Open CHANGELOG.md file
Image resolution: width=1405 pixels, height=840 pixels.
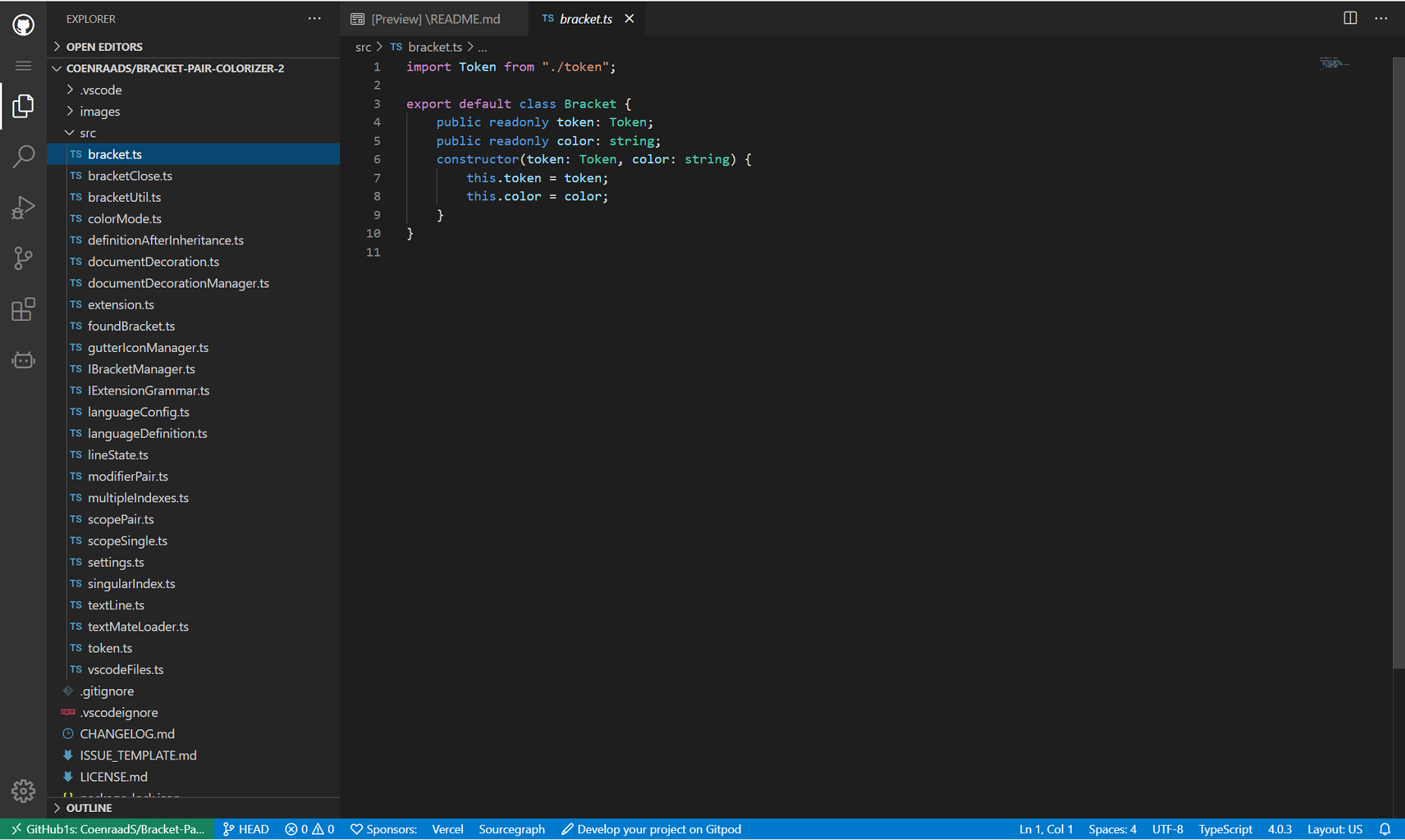194,734
